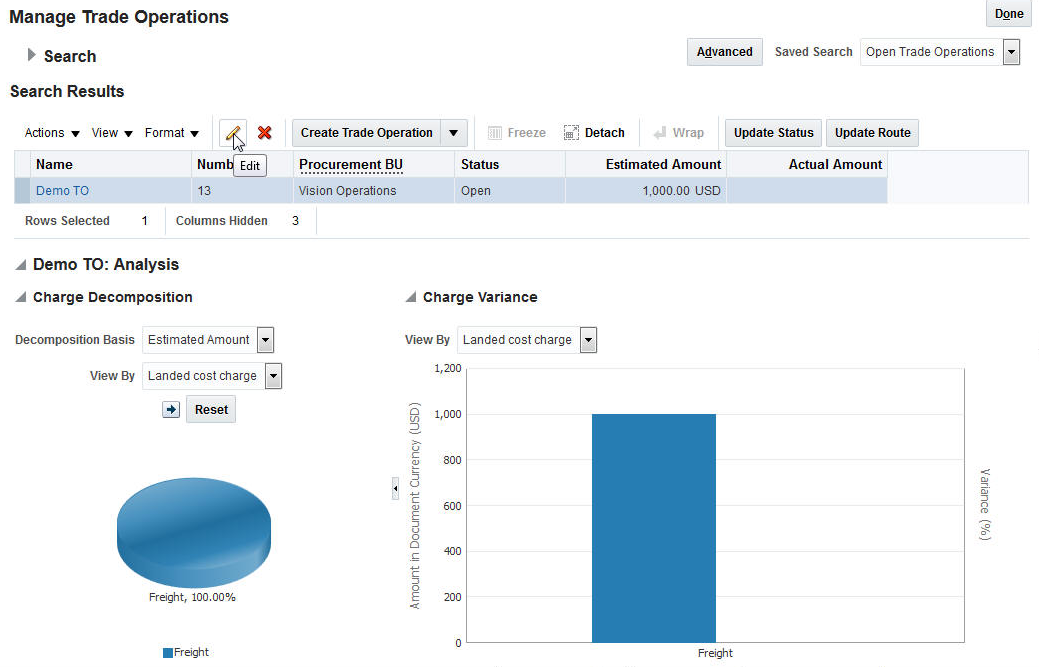1039x667 pixels.
Task: Expand the Search section
Action: tap(31, 55)
